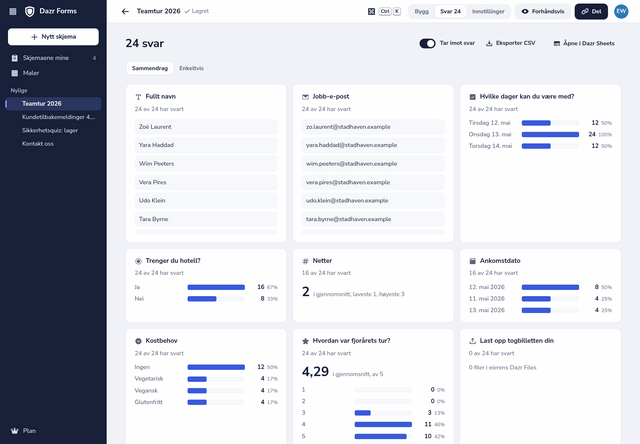
Task: Go back with the left arrow icon
Action: pos(125,11)
